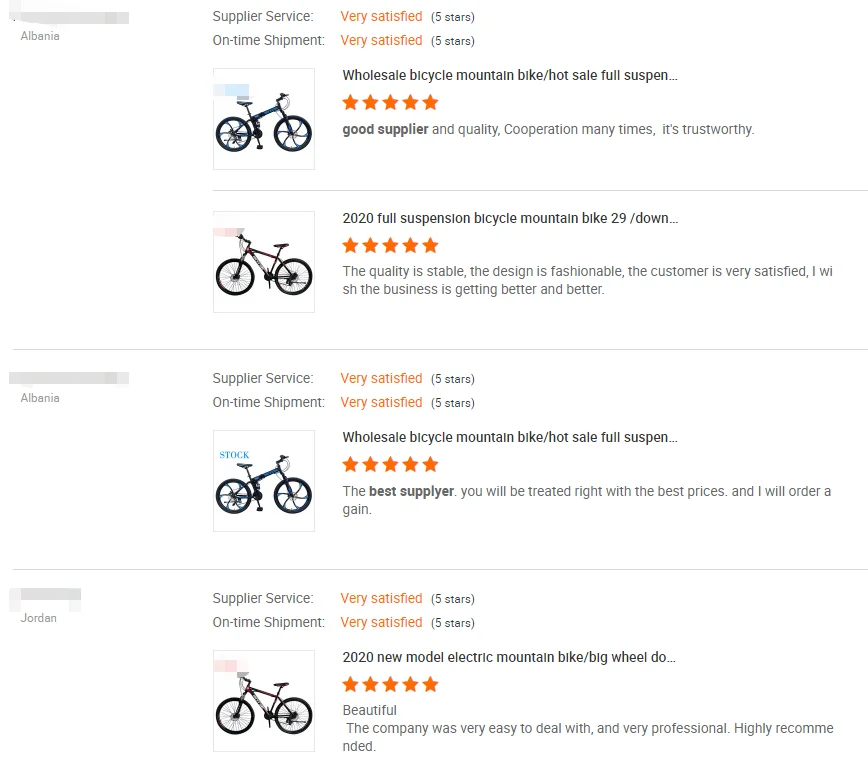868x766 pixels.
Task: Click the stars above the "Beautiful" review
Action: tap(390, 684)
